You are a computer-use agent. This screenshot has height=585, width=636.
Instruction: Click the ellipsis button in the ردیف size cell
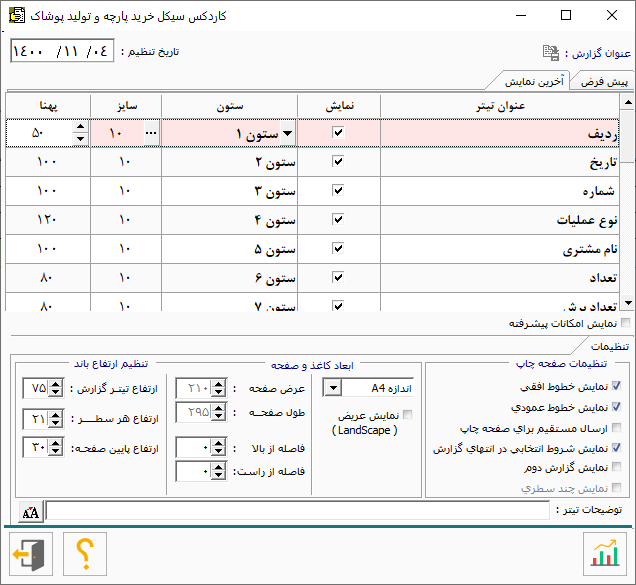151,133
